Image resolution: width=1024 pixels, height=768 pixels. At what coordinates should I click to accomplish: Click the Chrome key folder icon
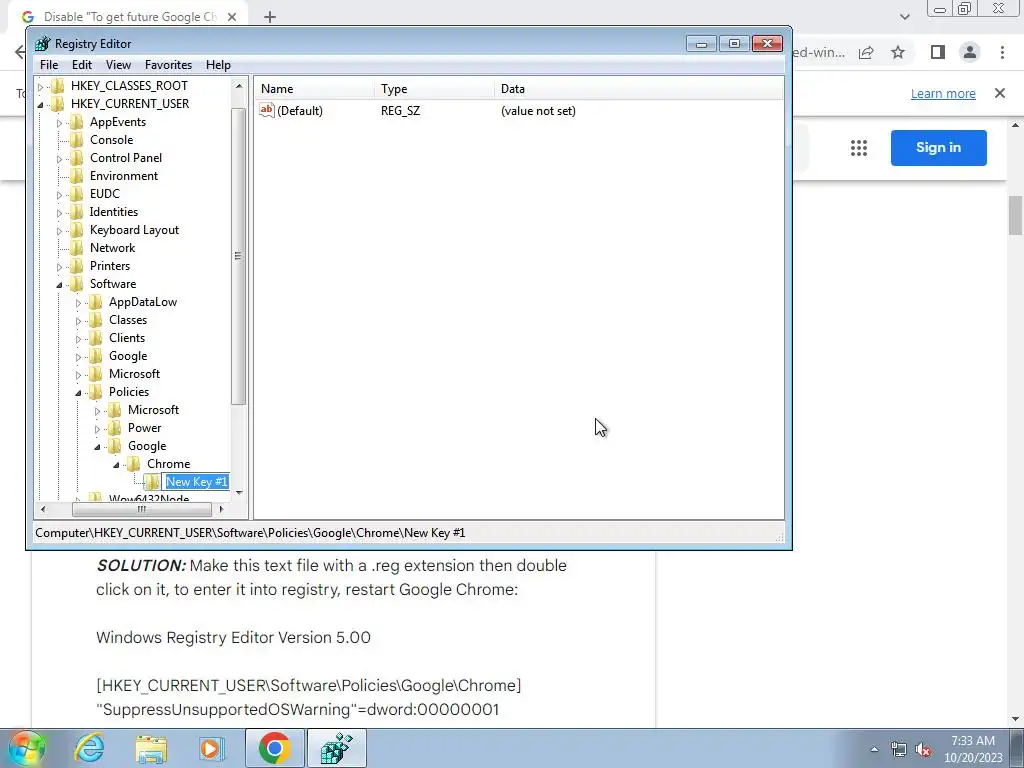click(133, 464)
